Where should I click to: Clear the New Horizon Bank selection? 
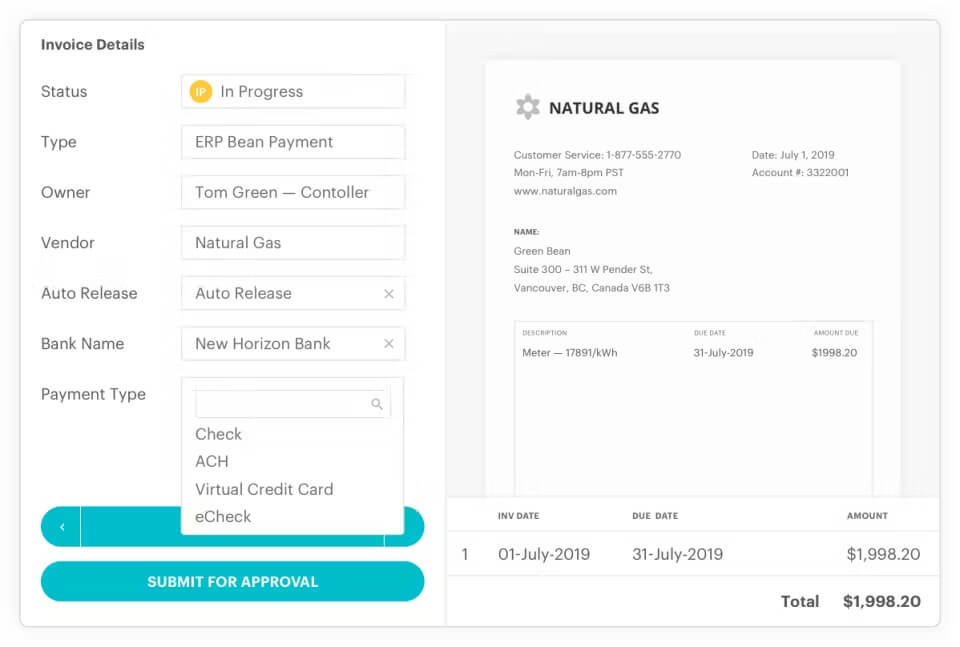pos(389,344)
